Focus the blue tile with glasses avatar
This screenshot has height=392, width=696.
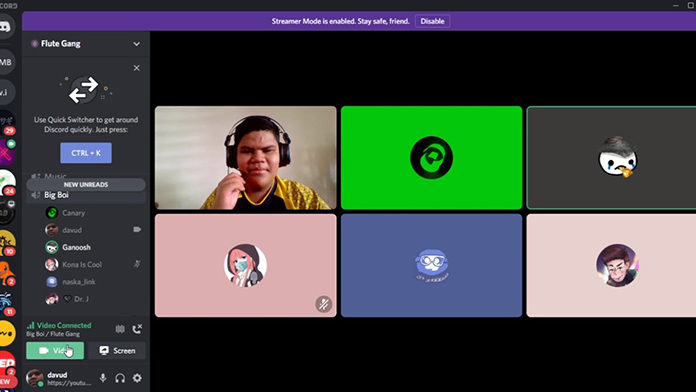(431, 265)
